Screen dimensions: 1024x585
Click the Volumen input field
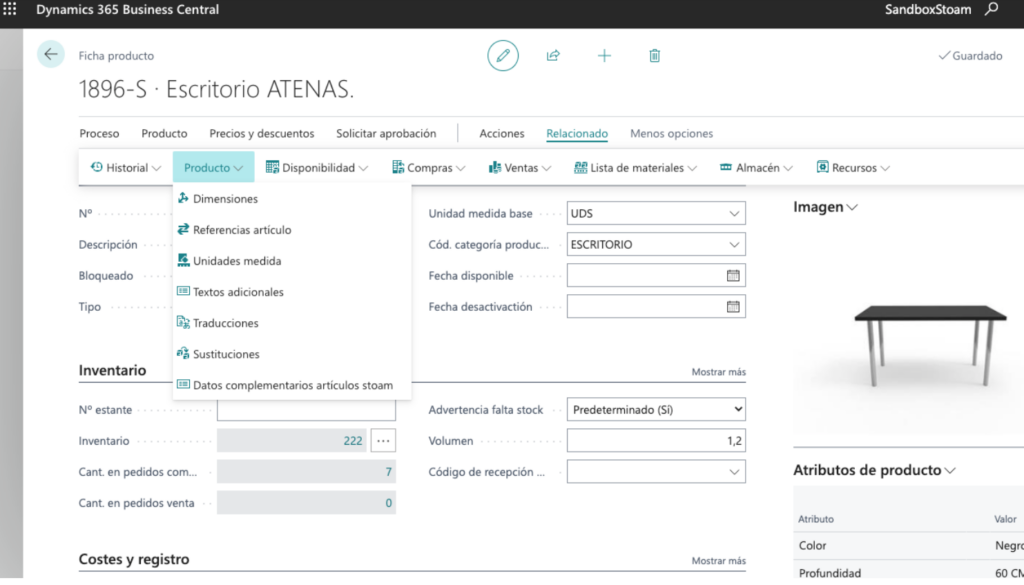656,441
